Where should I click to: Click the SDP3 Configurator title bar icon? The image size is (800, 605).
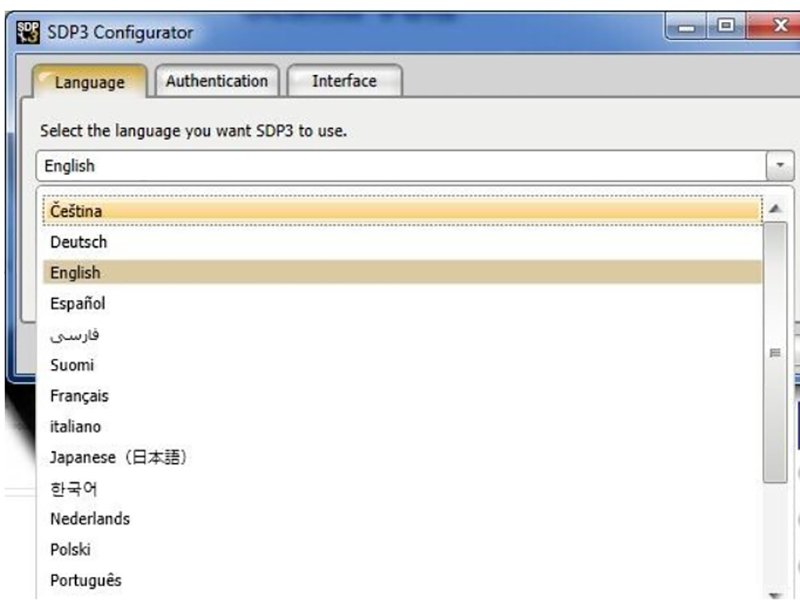pos(28,33)
